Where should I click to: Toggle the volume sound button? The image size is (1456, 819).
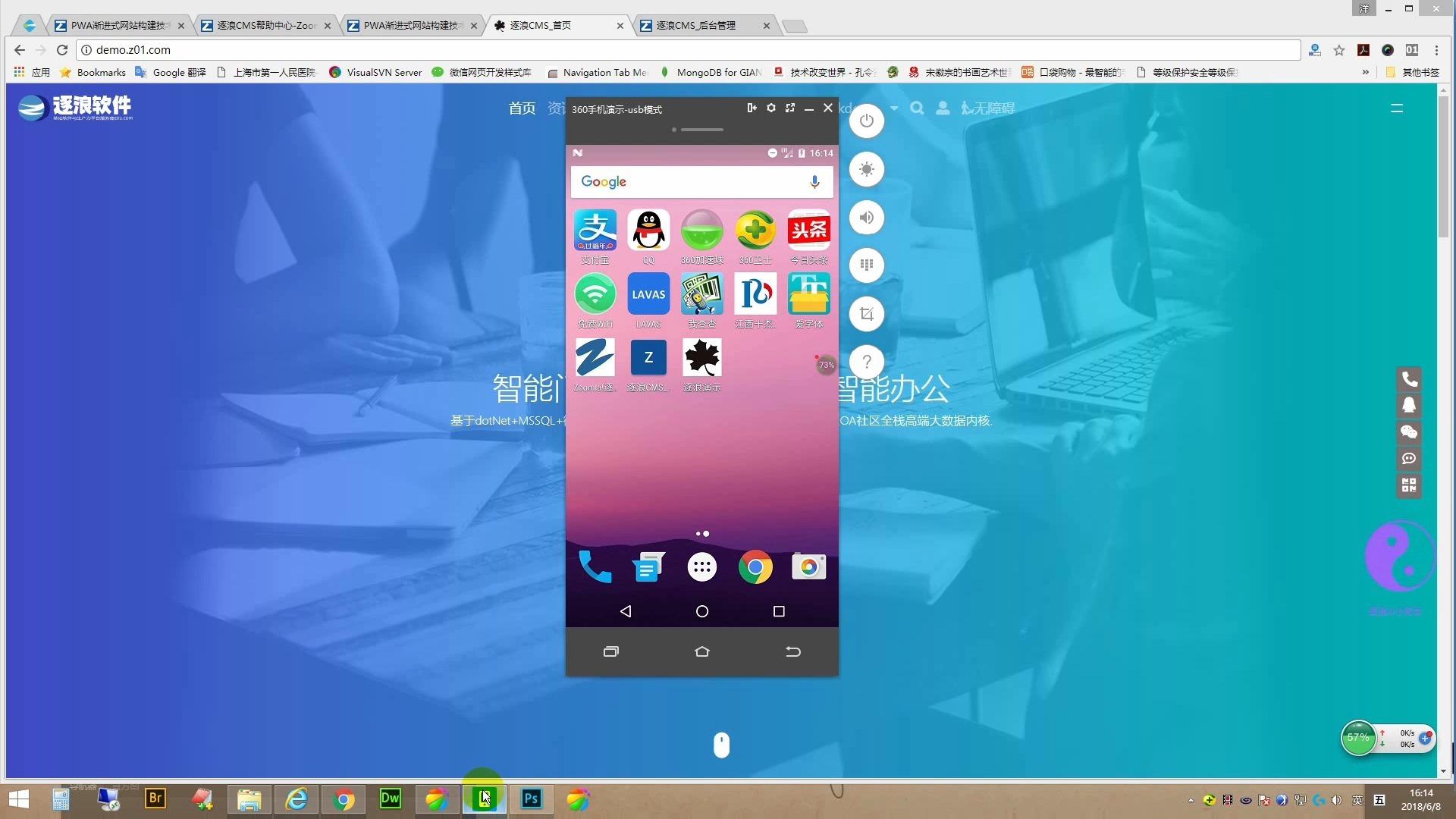(867, 218)
